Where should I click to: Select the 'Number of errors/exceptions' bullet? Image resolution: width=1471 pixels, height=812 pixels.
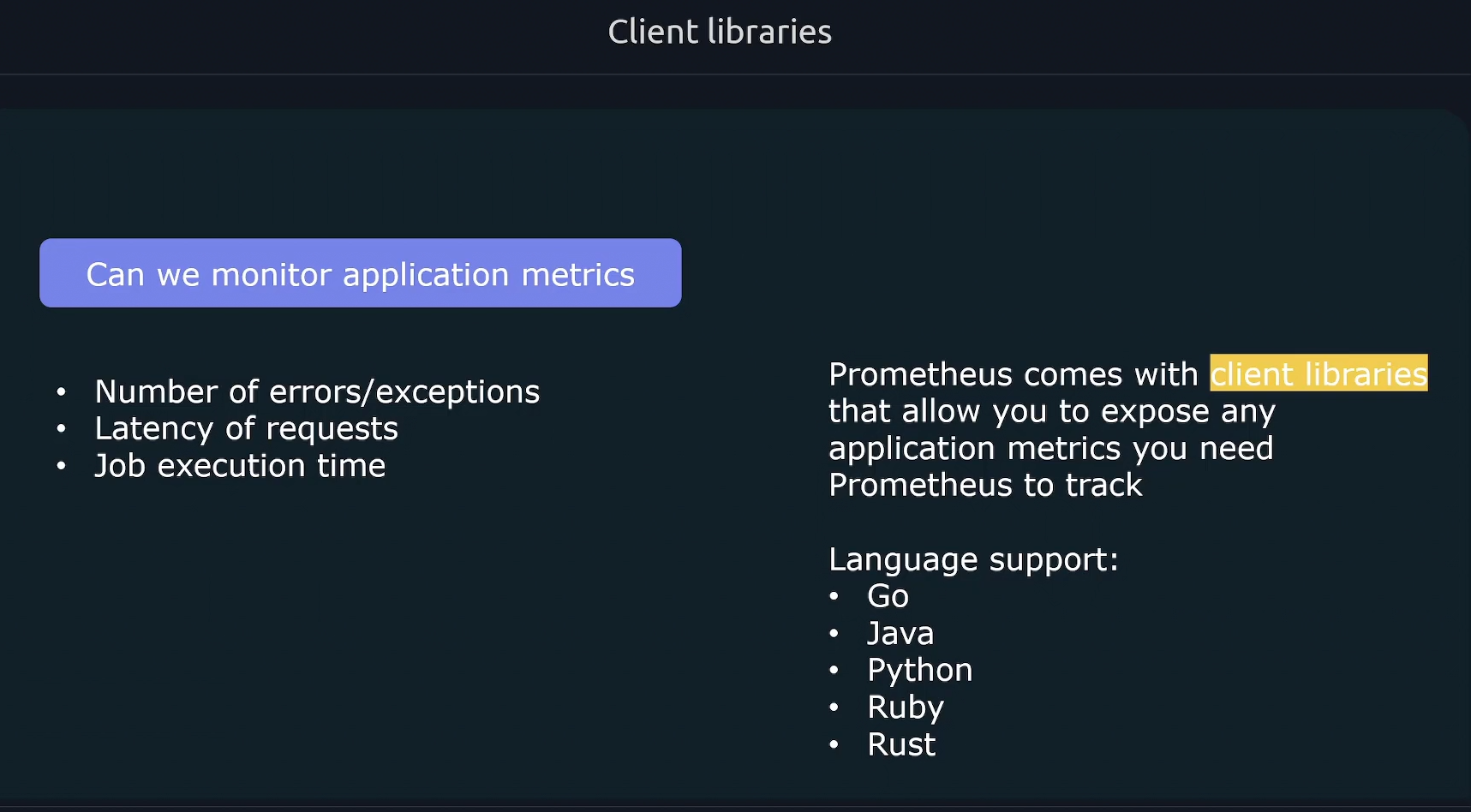[x=317, y=391]
